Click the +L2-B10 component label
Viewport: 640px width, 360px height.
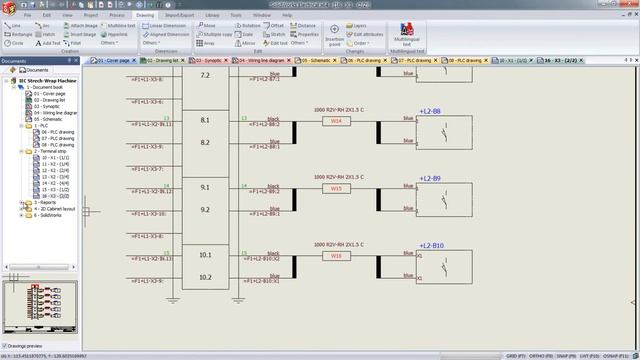coord(431,246)
